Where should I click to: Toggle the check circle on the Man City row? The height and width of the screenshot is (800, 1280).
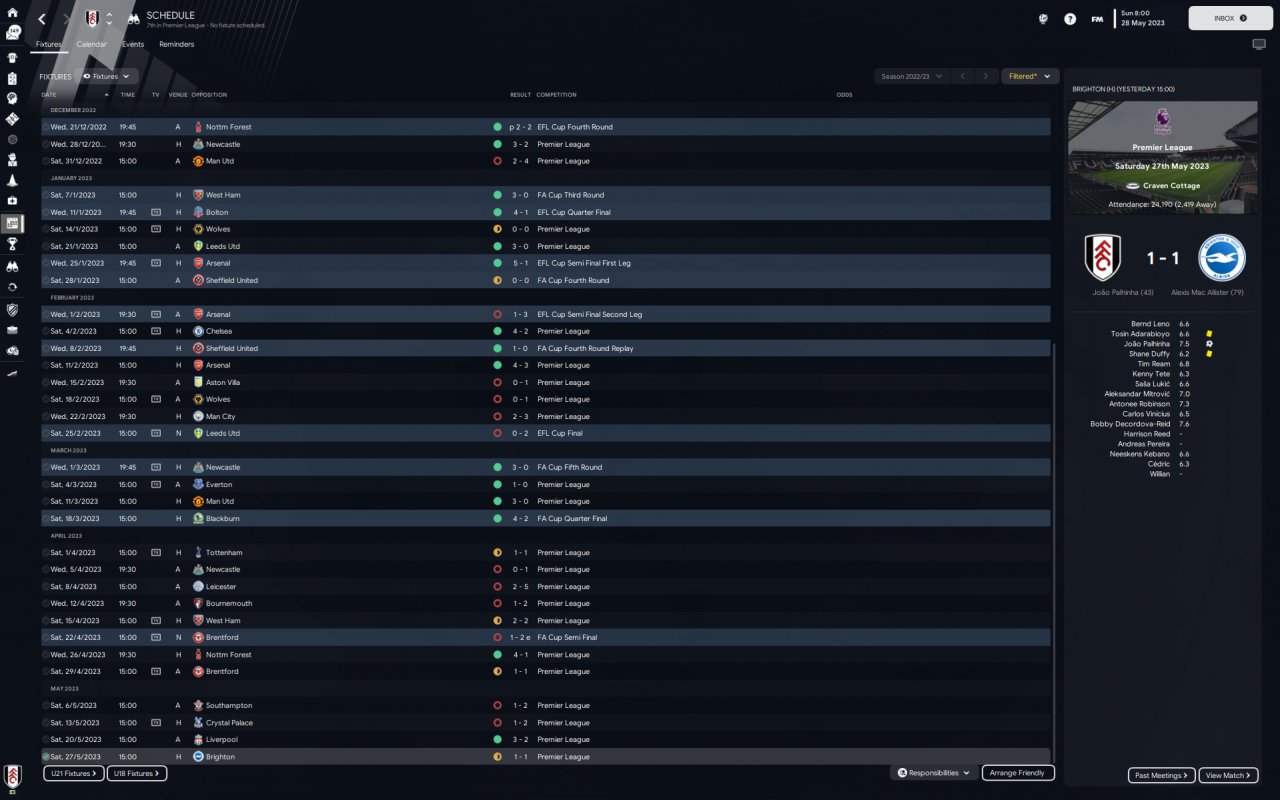(x=46, y=417)
